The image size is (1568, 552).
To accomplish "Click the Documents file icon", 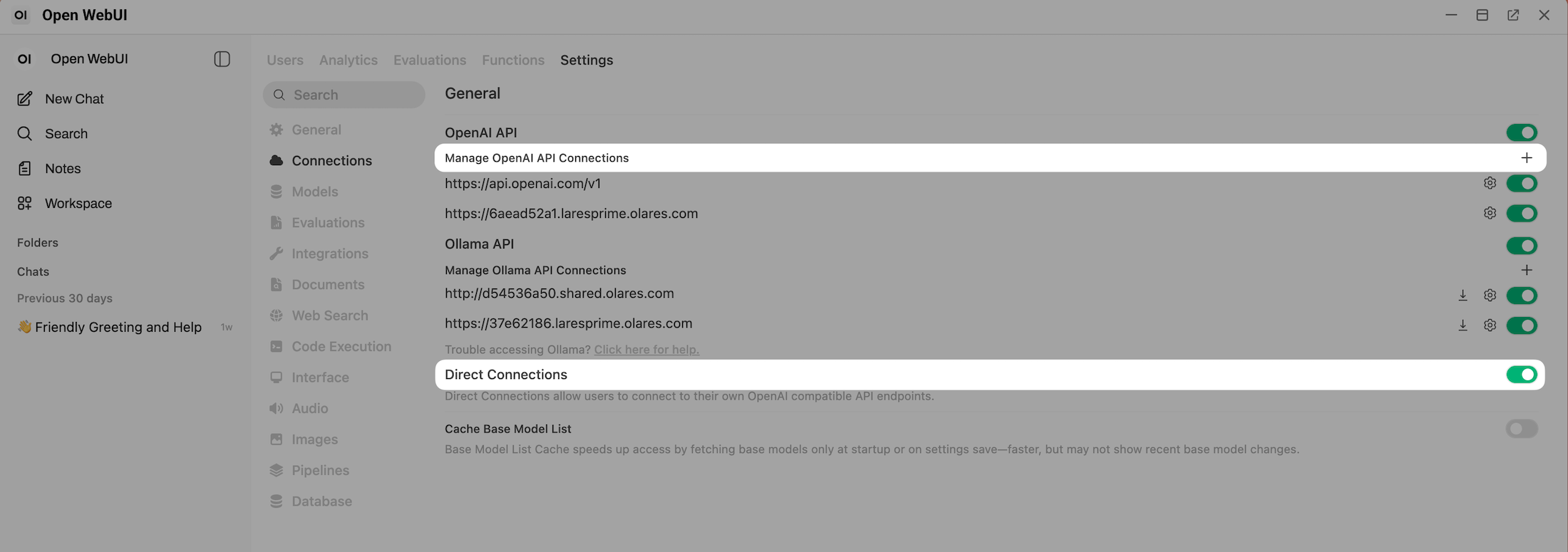I will click(277, 285).
